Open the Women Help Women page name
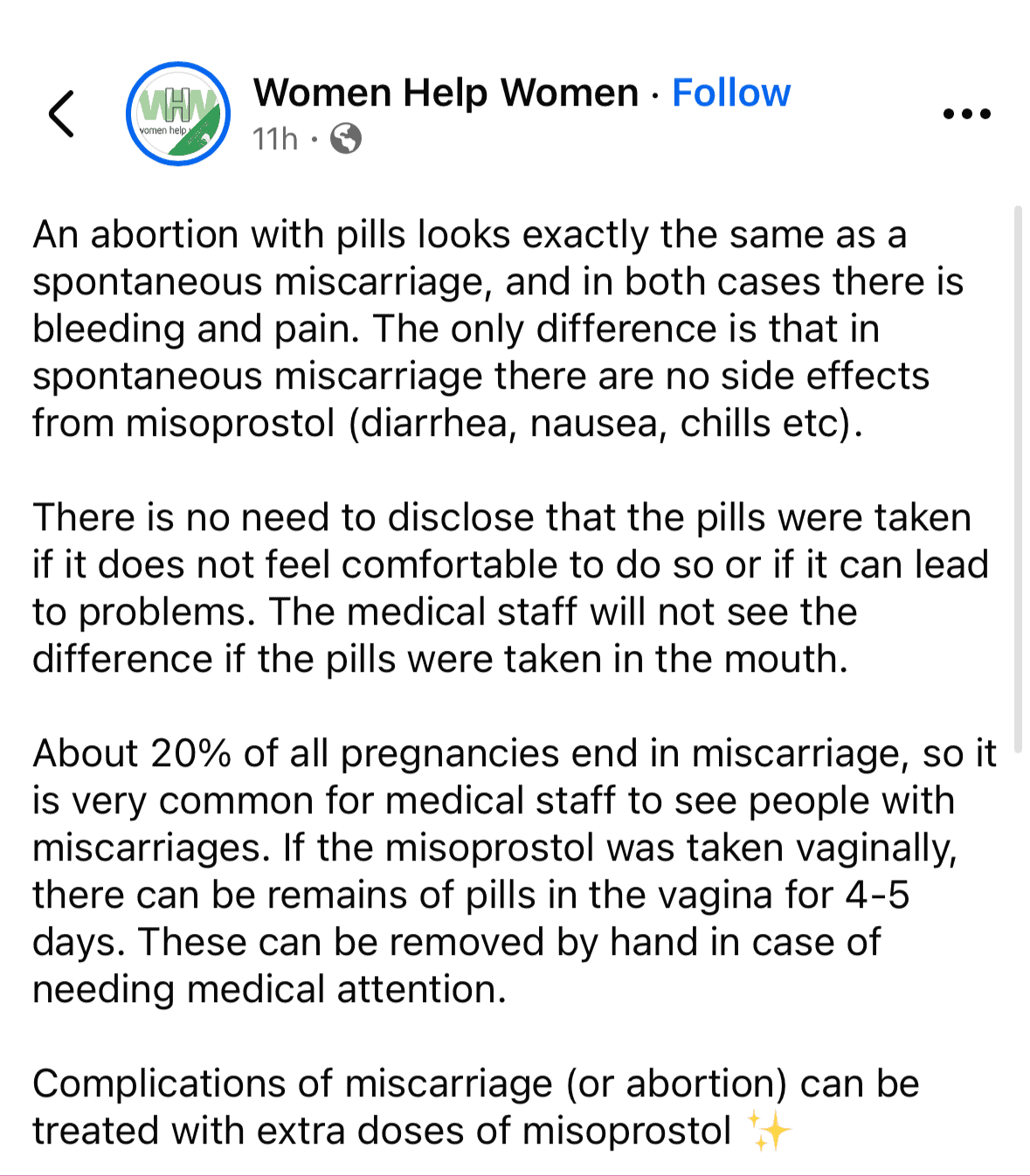This screenshot has height=1176, width=1030. point(446,93)
